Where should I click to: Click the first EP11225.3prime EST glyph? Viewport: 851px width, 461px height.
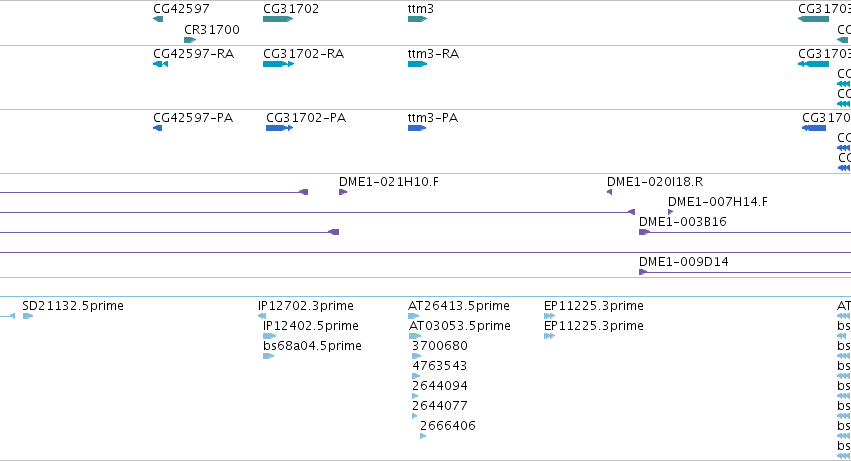[x=549, y=316]
